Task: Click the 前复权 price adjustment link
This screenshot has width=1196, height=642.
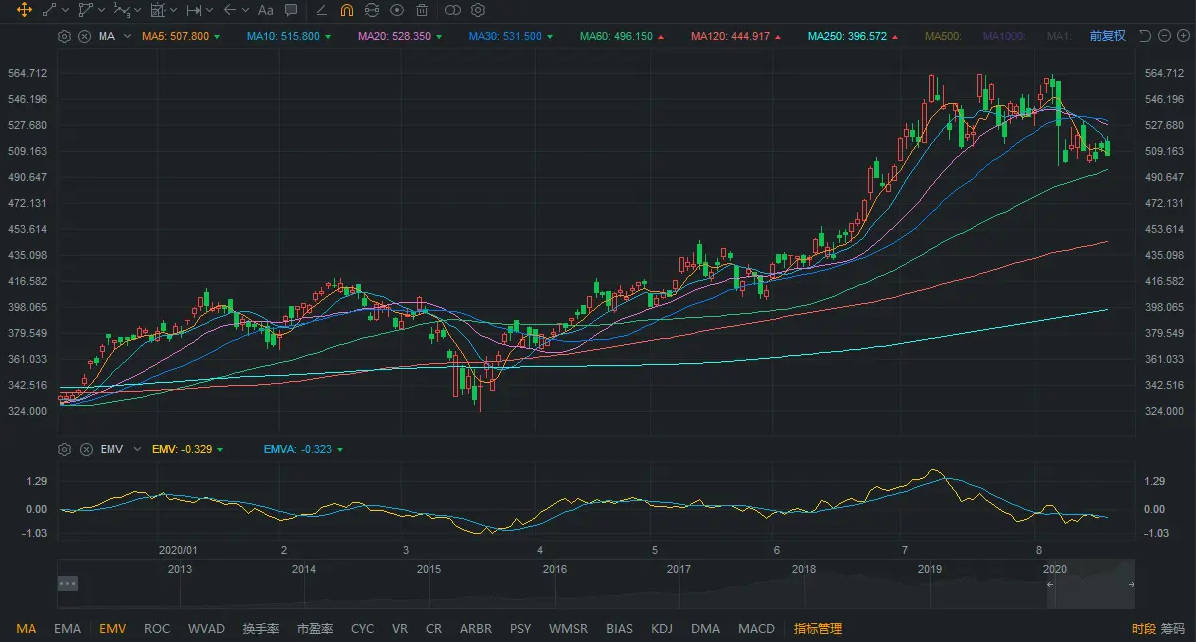Action: (x=1107, y=36)
